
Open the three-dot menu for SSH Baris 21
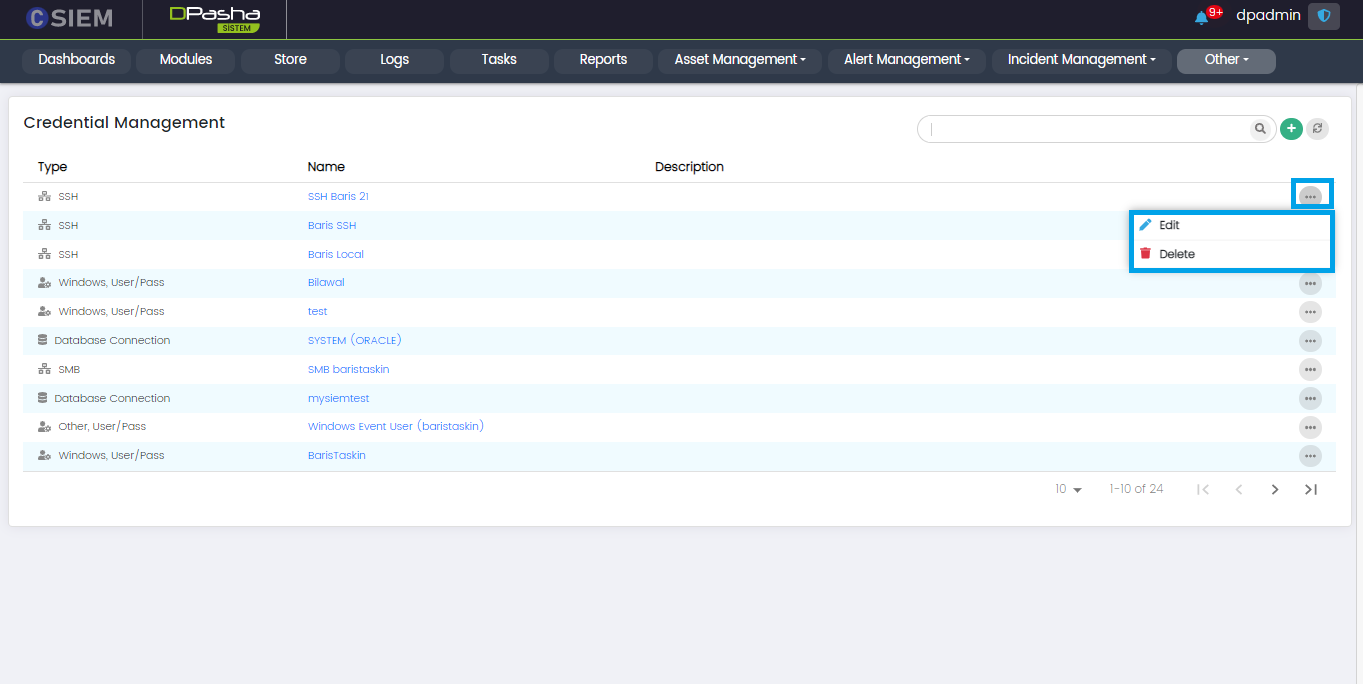point(1310,197)
